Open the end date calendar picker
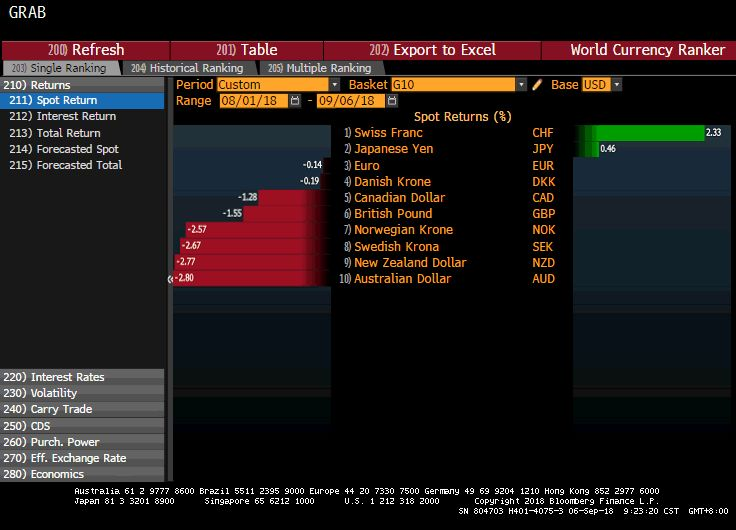The image size is (736, 530). coord(392,101)
